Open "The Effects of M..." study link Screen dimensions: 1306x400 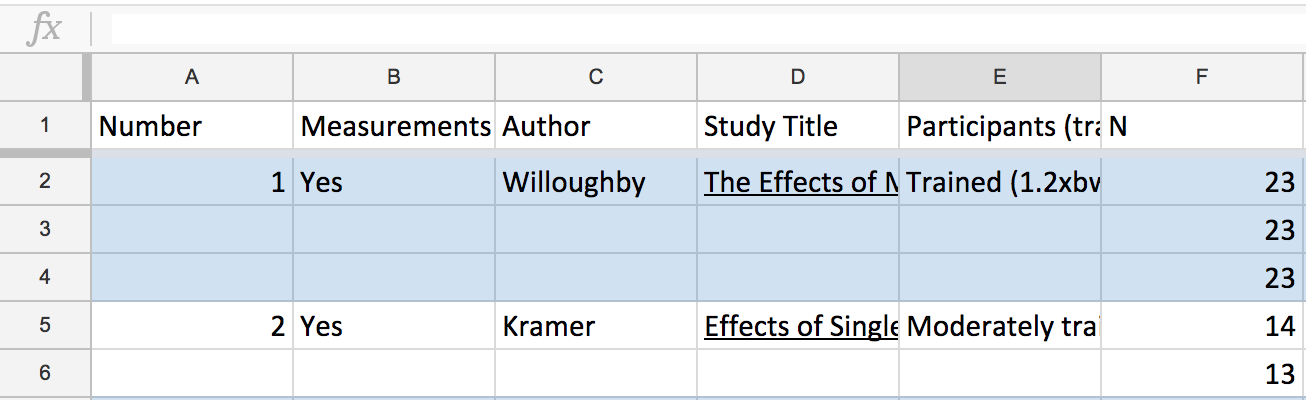800,182
